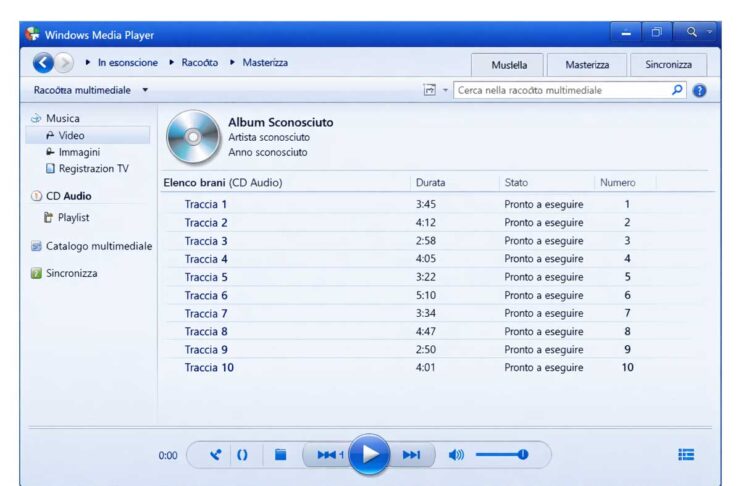The image size is (741, 486).
Task: Click the view options icon
Action: coord(430,90)
